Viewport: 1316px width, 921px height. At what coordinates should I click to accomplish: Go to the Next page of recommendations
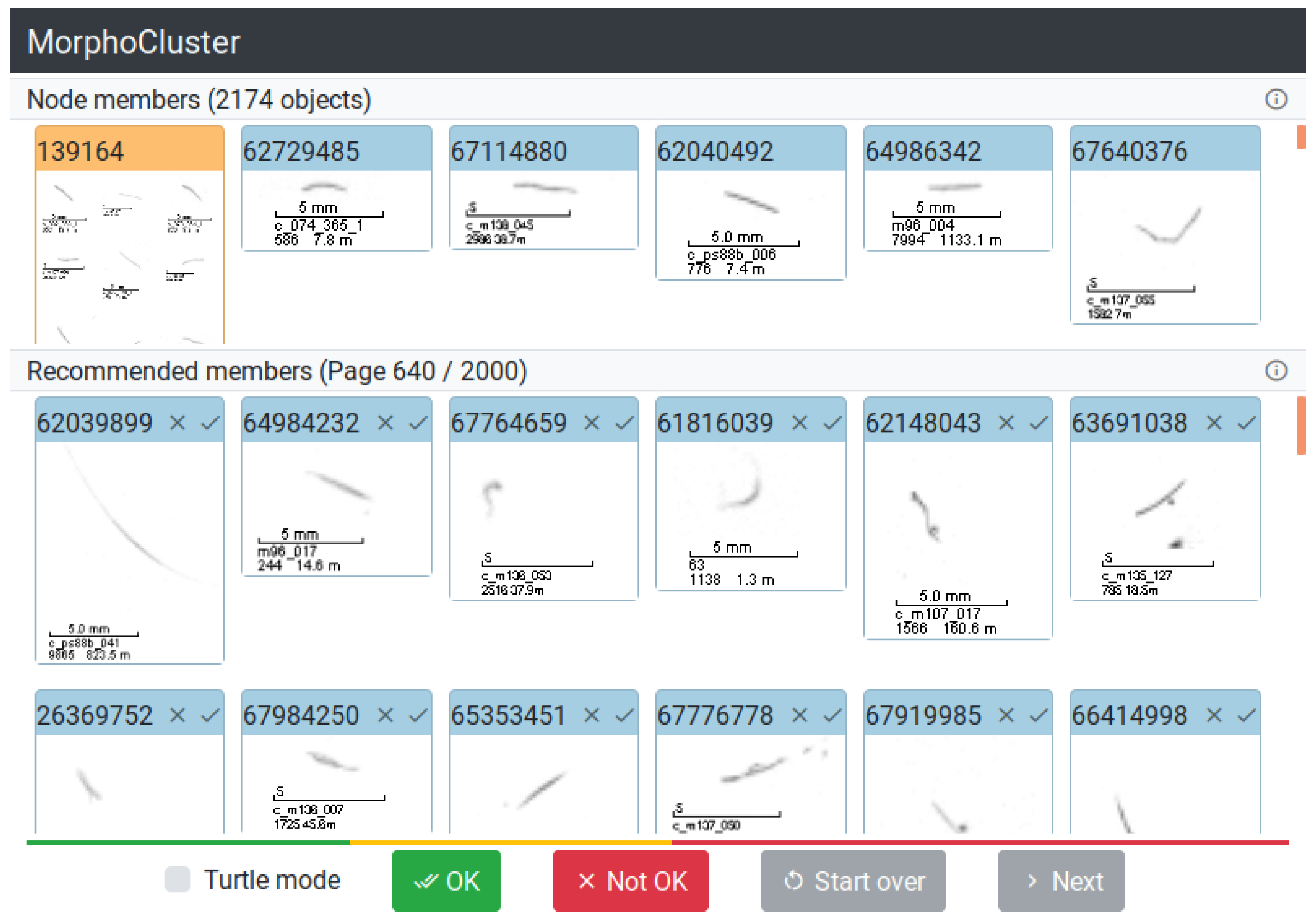pyautogui.click(x=1061, y=880)
